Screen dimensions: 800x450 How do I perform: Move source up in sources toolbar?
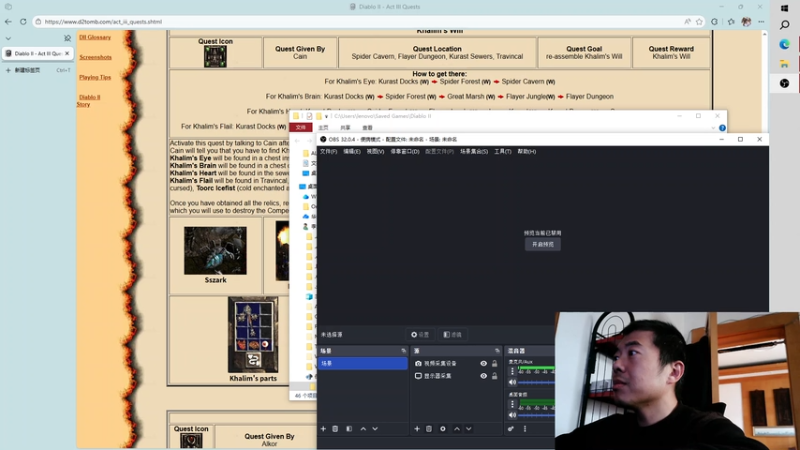point(457,429)
